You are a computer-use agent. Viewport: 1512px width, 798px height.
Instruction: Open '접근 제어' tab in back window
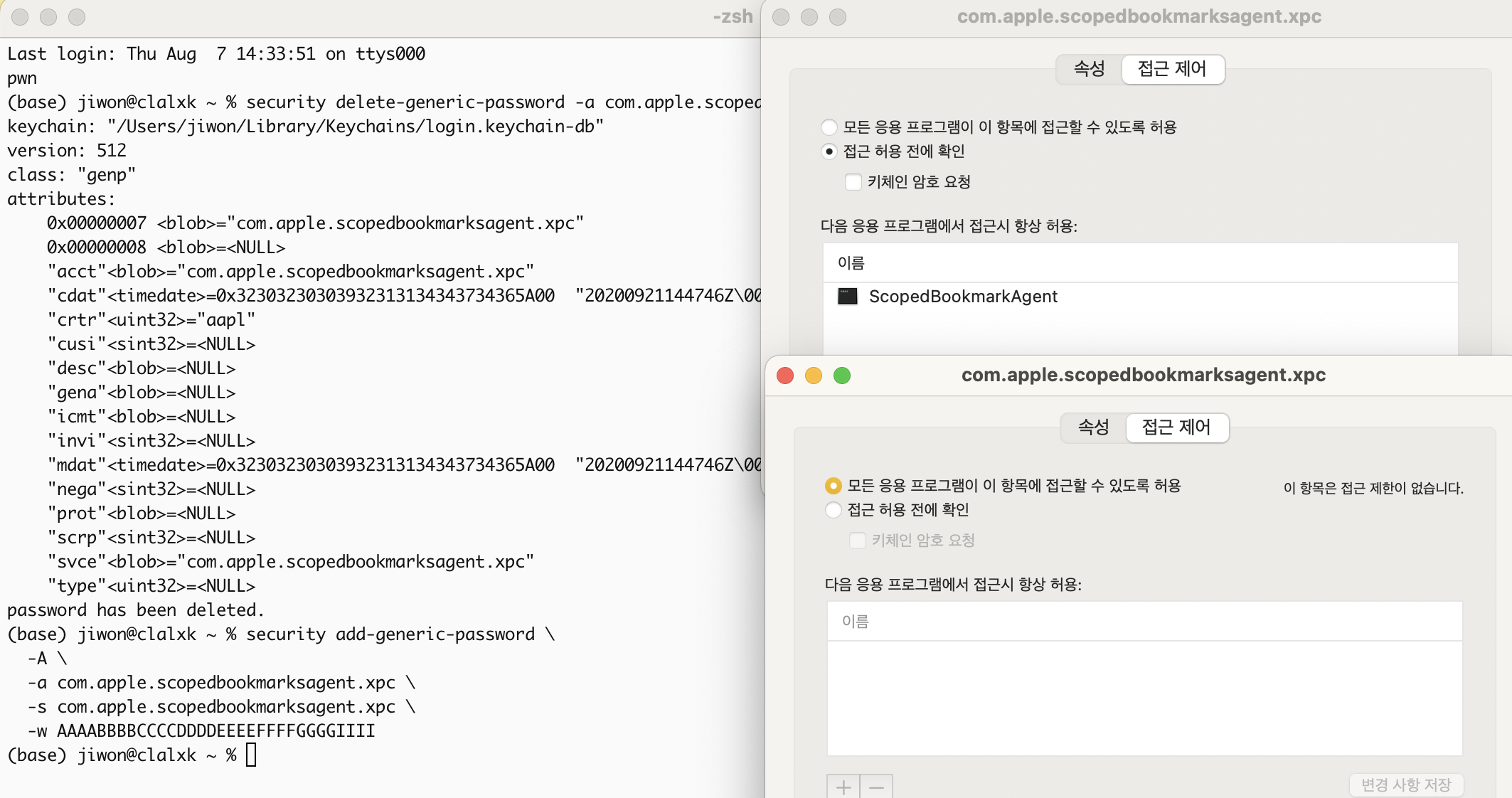tap(1173, 69)
